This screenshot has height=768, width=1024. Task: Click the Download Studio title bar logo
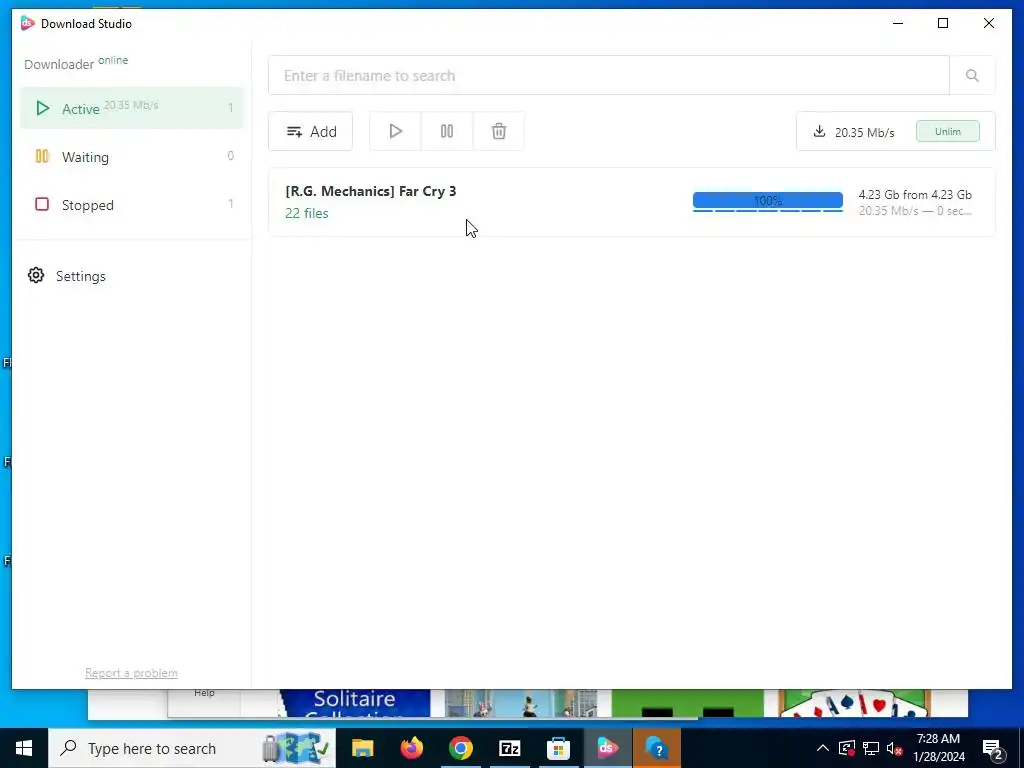coord(27,23)
